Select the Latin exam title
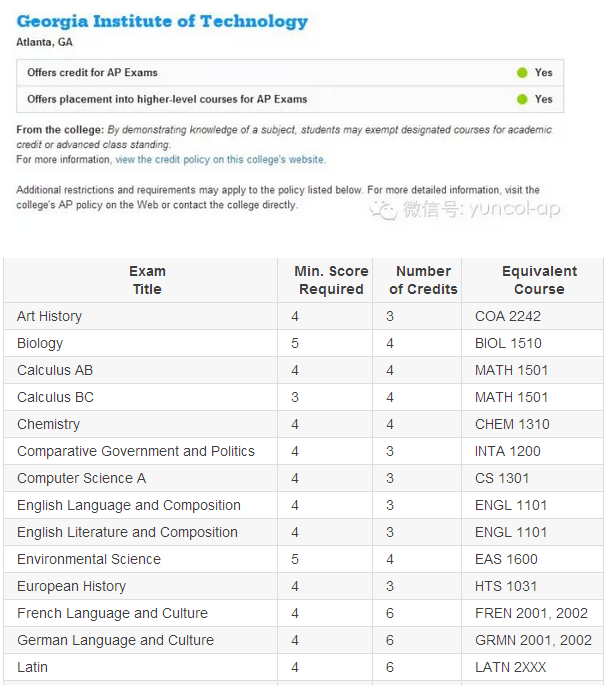This screenshot has height=685, width=608. coord(32,667)
